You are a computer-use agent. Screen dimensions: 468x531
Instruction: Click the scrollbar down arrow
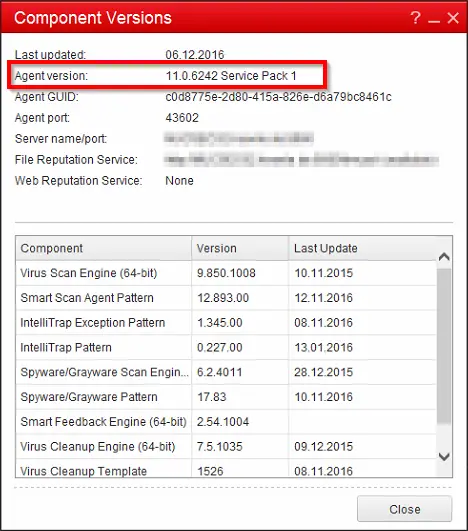click(444, 456)
